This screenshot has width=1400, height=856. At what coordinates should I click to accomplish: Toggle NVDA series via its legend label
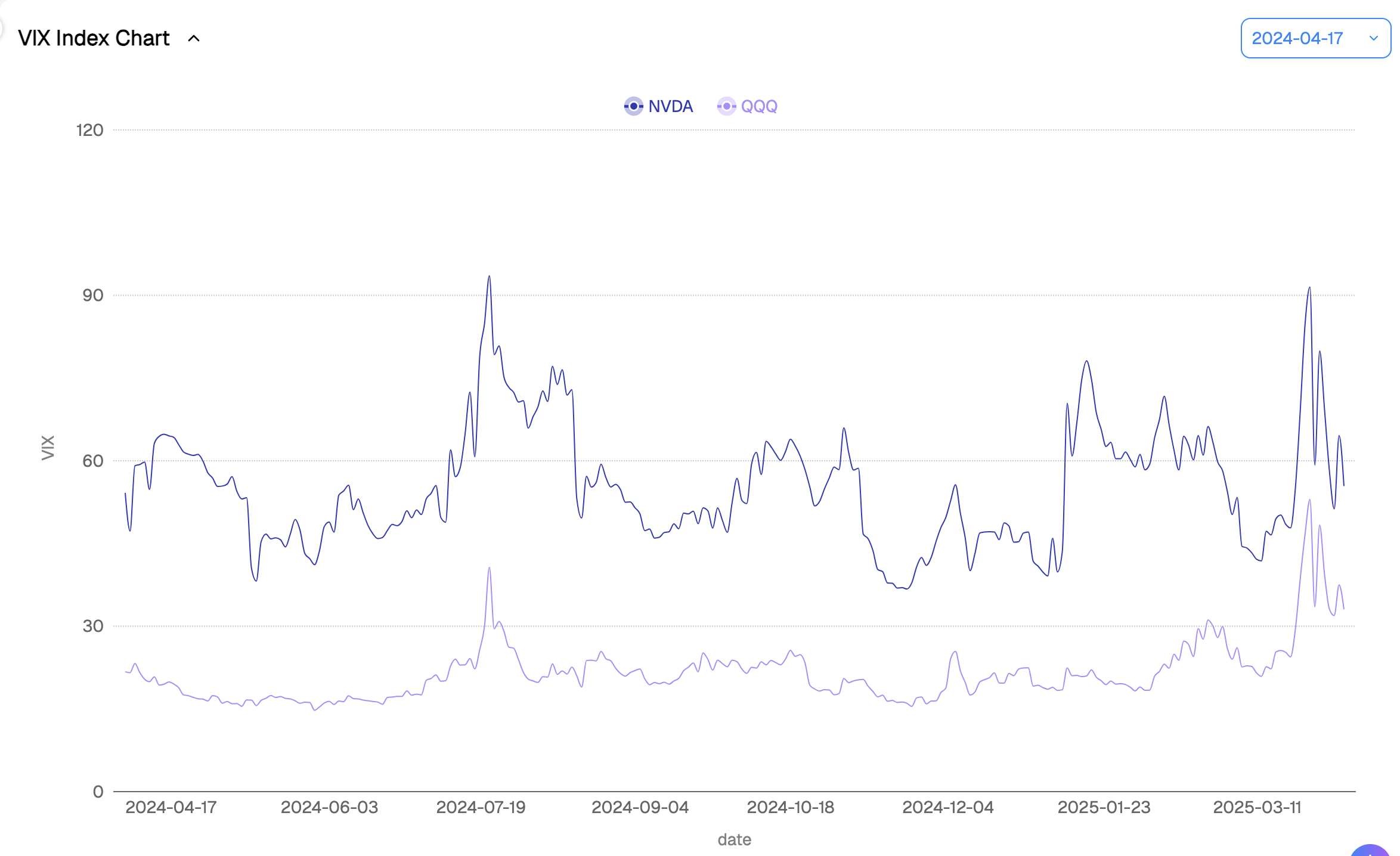[670, 106]
